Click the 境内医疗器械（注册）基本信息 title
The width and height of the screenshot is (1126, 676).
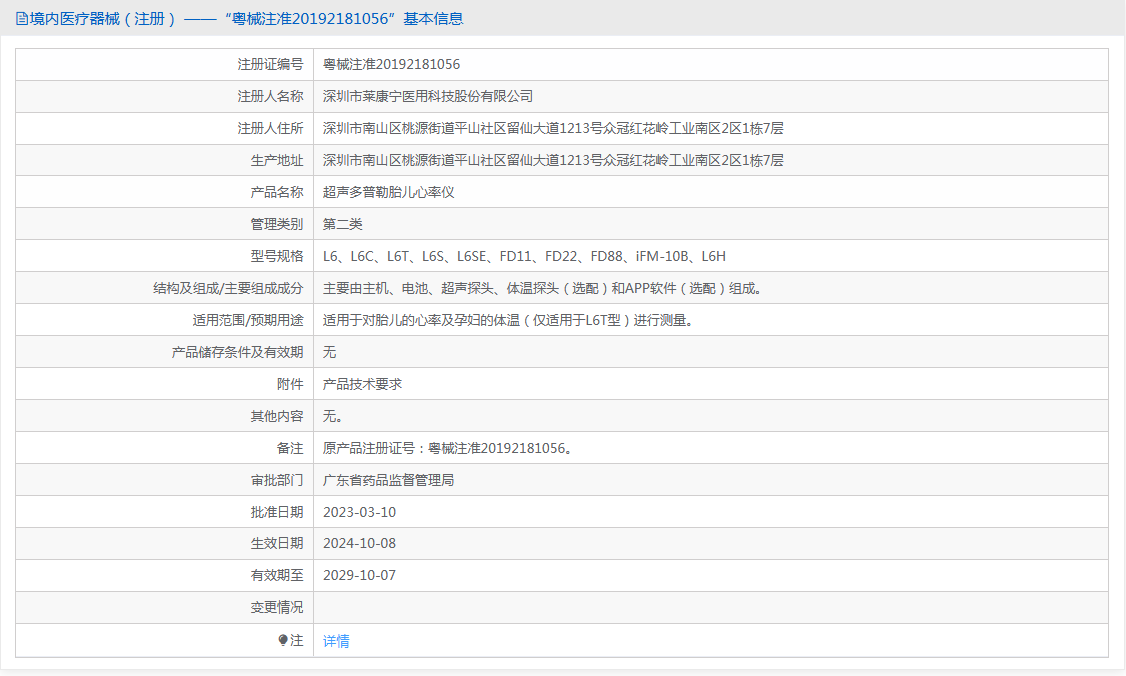point(246,19)
